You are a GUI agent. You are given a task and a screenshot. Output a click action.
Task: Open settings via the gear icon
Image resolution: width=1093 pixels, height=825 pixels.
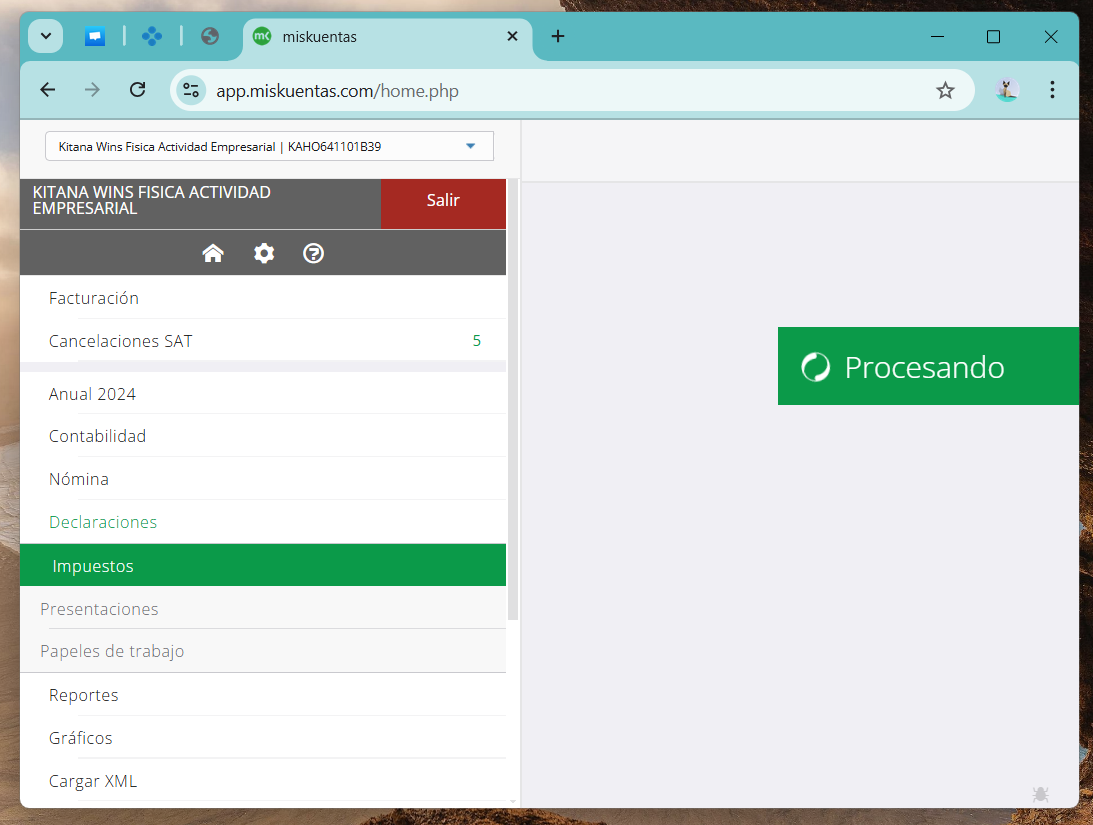pos(264,254)
